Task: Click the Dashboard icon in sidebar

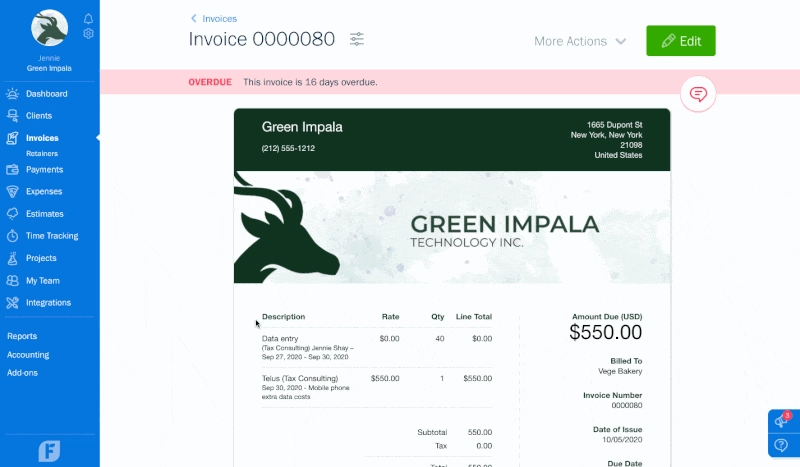Action: pyautogui.click(x=12, y=93)
